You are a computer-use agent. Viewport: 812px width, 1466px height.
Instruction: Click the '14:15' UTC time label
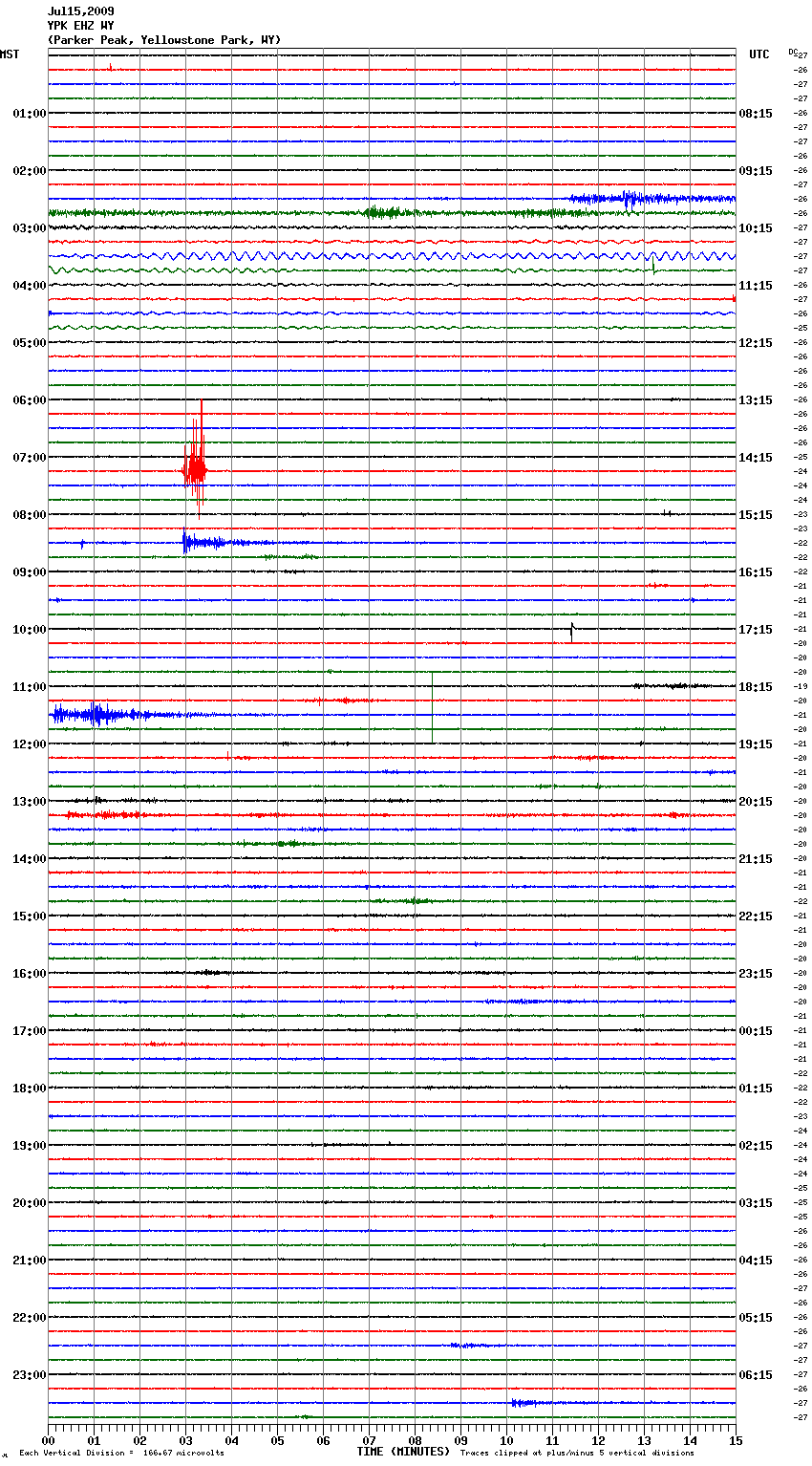(x=756, y=458)
